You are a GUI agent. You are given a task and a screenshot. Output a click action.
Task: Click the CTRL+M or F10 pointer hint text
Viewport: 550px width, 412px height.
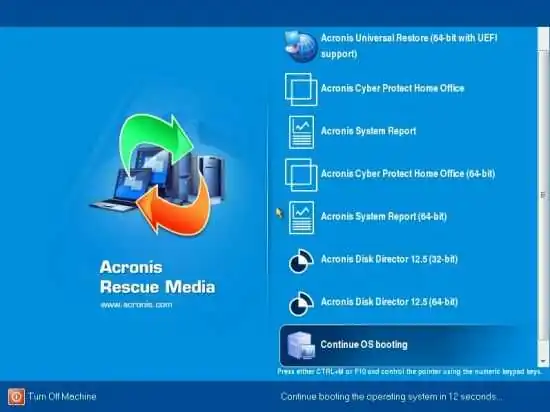click(x=409, y=371)
